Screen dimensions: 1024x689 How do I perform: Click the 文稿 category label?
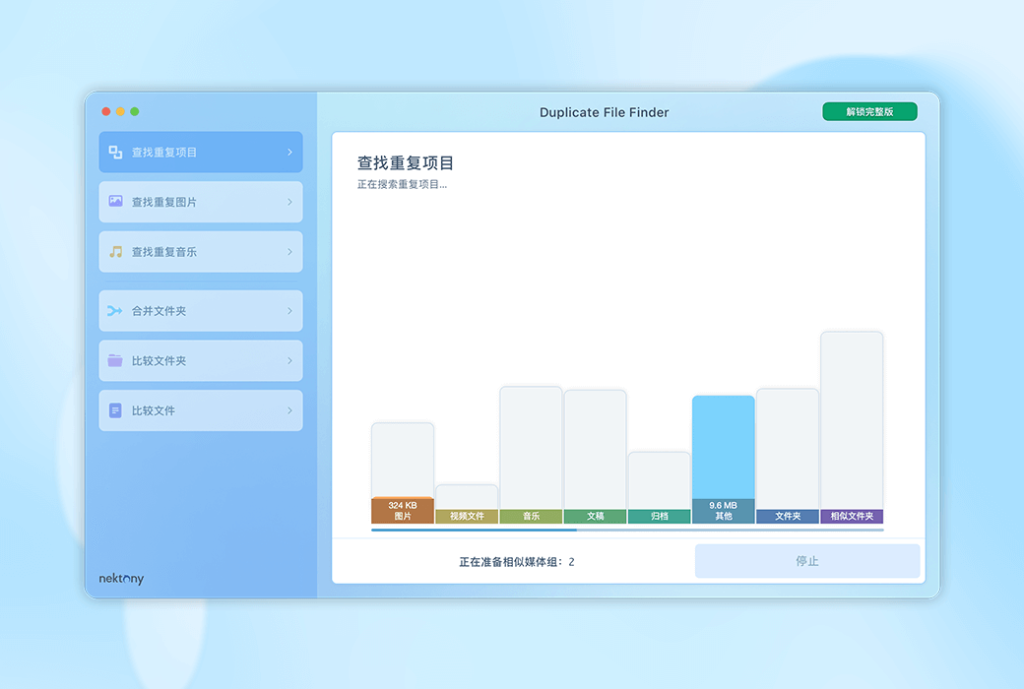click(595, 516)
